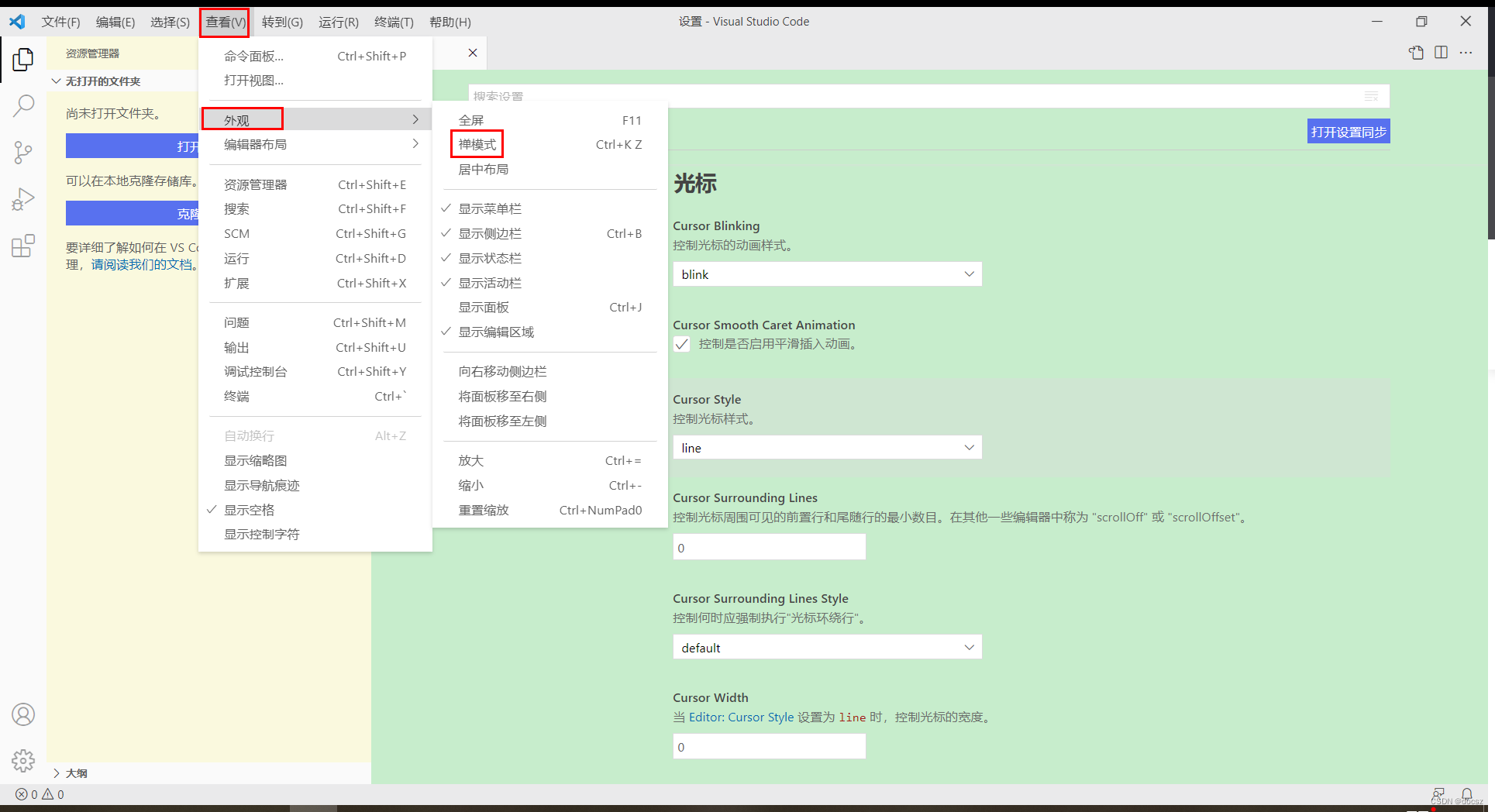
Task: Open the 编辑(E) menu
Action: coord(115,22)
